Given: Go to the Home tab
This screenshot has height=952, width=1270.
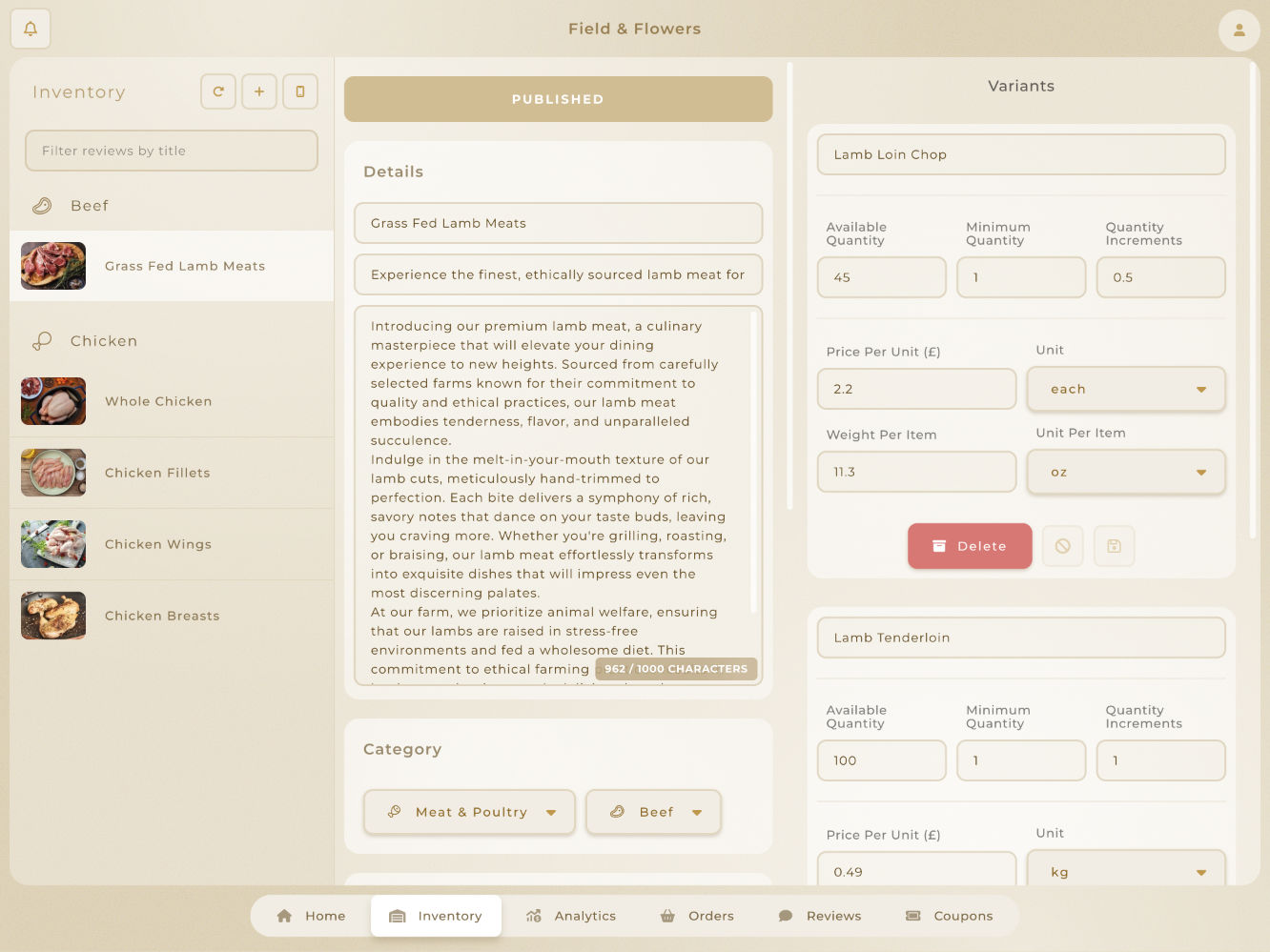Looking at the screenshot, I should [311, 916].
